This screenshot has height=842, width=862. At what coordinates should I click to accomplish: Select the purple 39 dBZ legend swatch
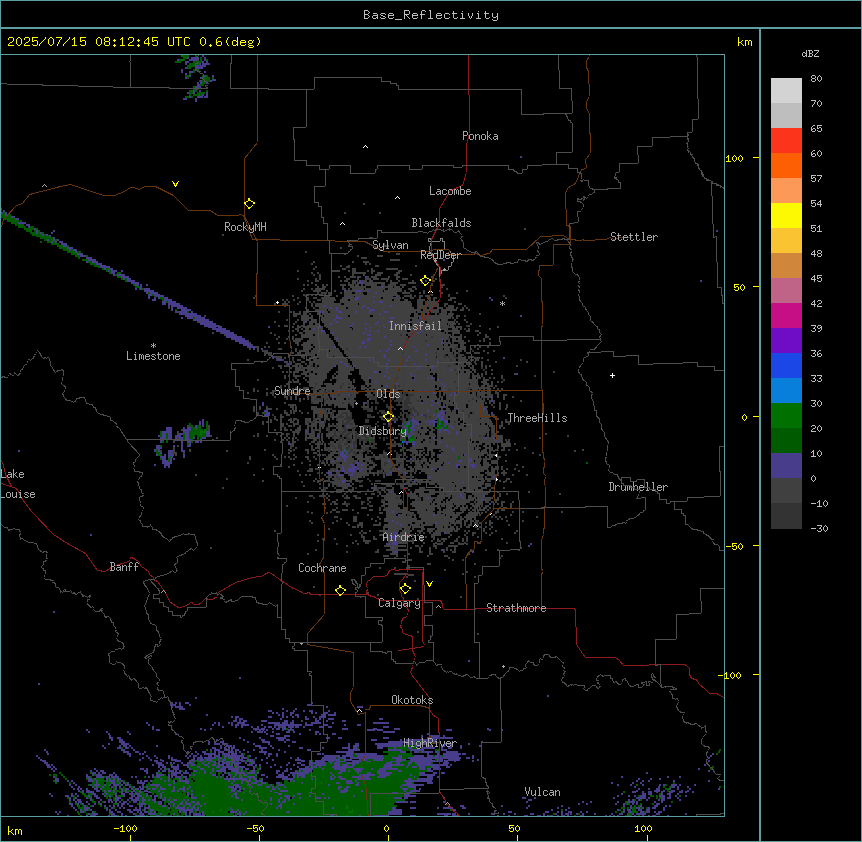pyautogui.click(x=786, y=340)
